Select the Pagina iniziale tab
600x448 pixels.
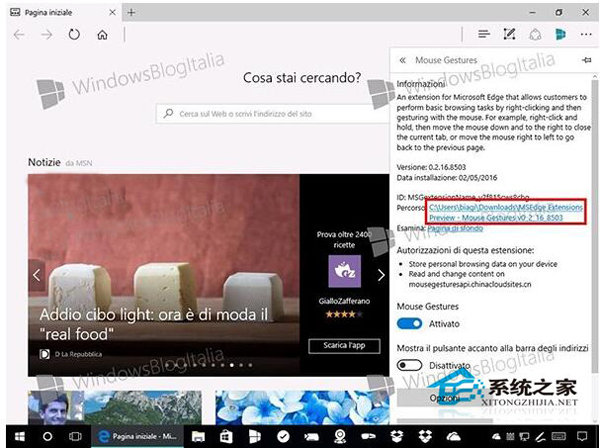64,13
